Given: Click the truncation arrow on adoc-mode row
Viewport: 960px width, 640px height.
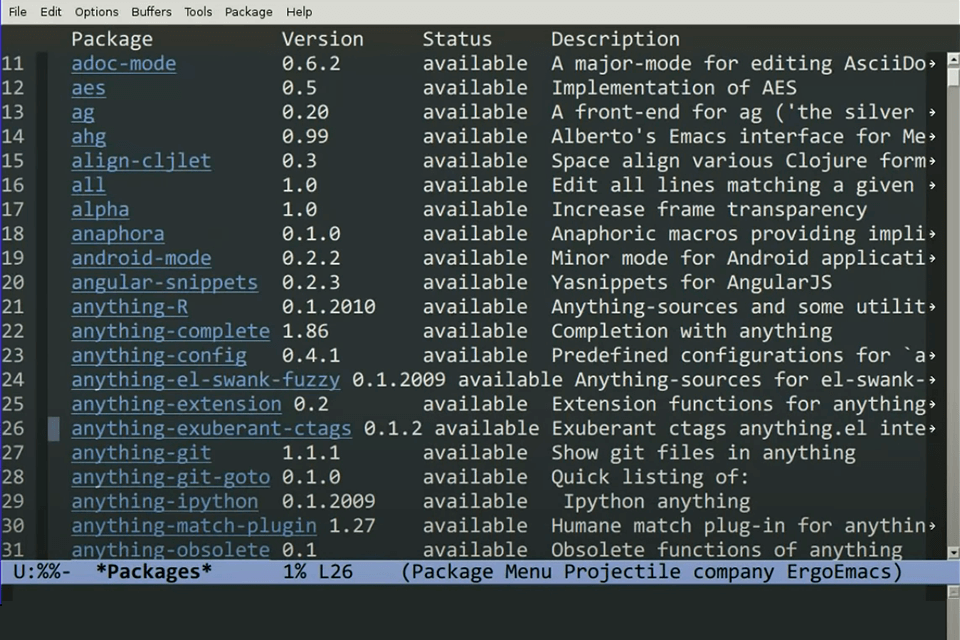Looking at the screenshot, I should [932, 64].
